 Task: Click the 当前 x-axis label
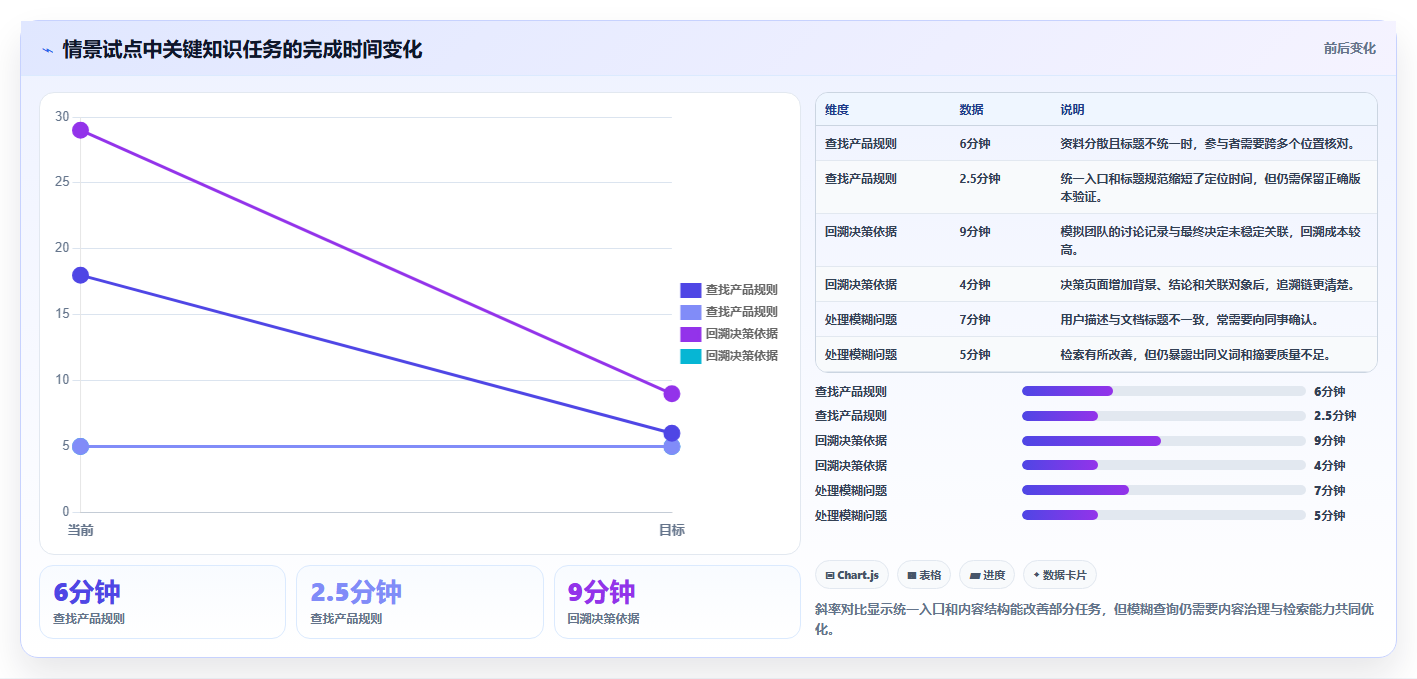[81, 530]
